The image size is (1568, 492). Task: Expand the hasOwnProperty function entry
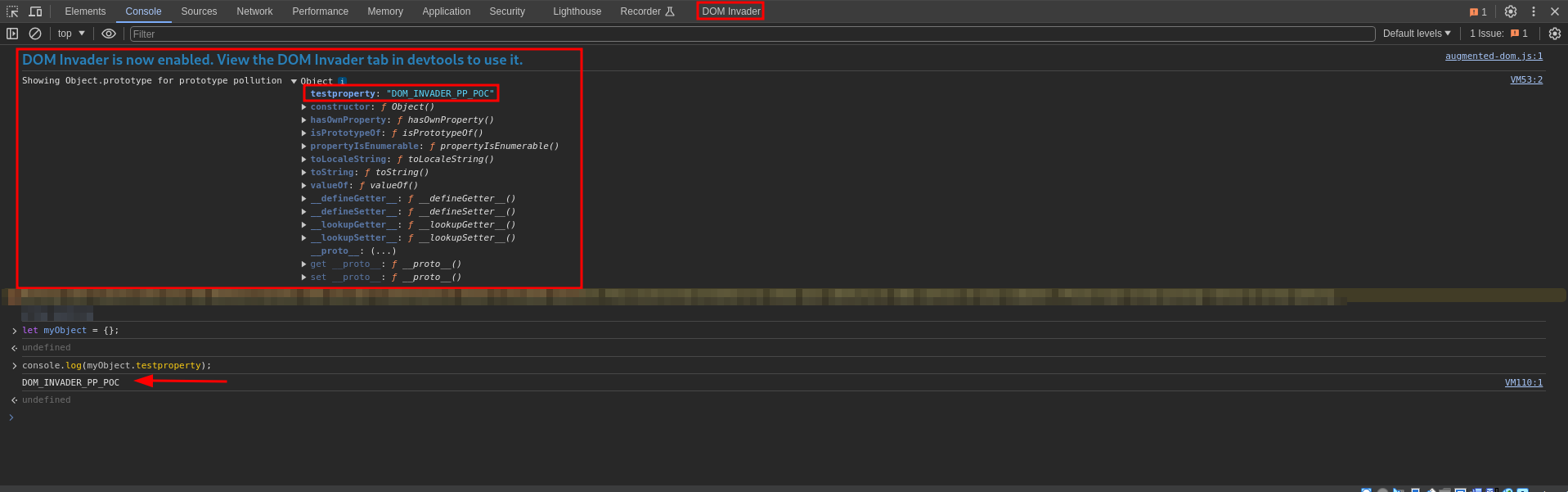click(304, 120)
